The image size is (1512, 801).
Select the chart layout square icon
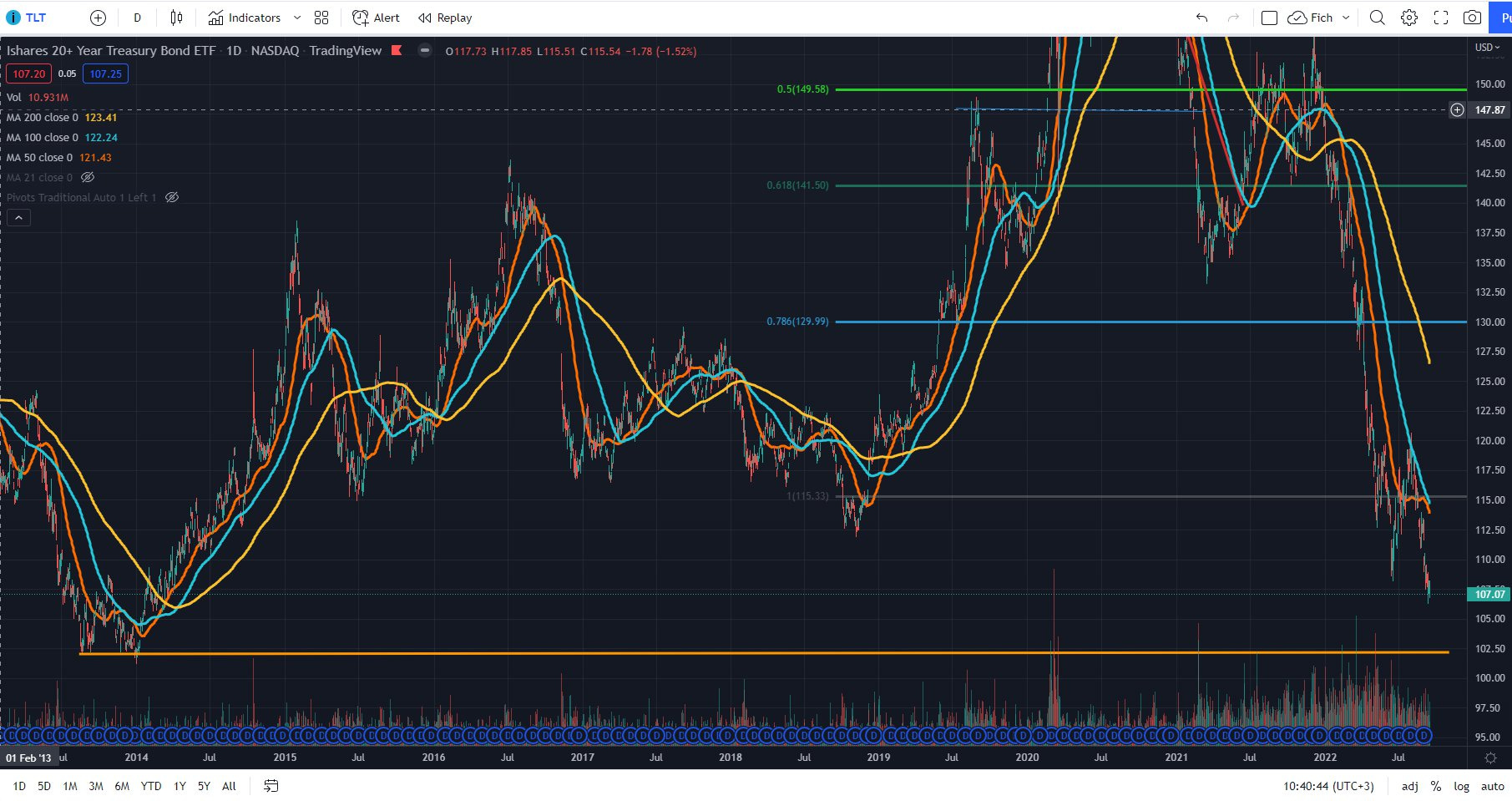click(x=1269, y=18)
